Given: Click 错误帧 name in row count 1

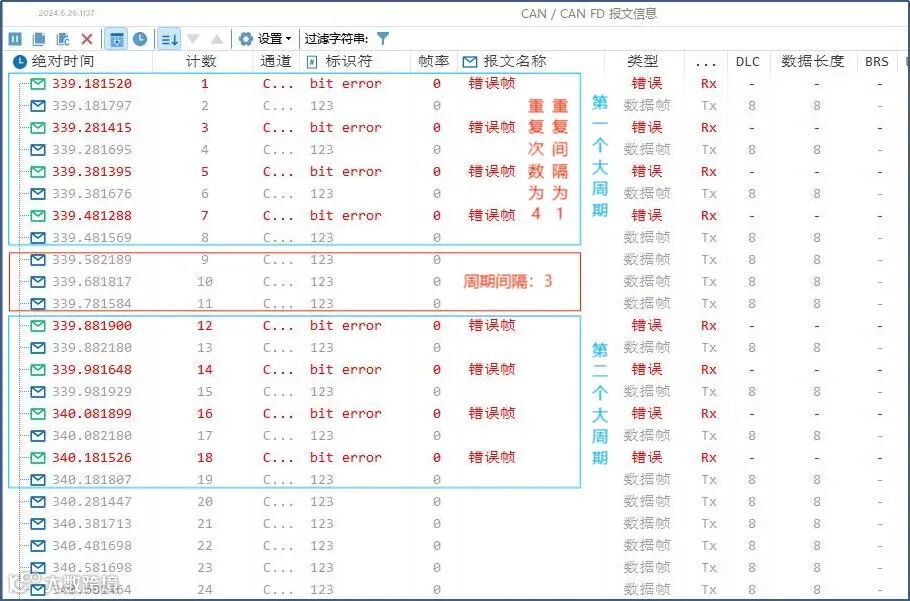Looking at the screenshot, I should click(x=492, y=84).
